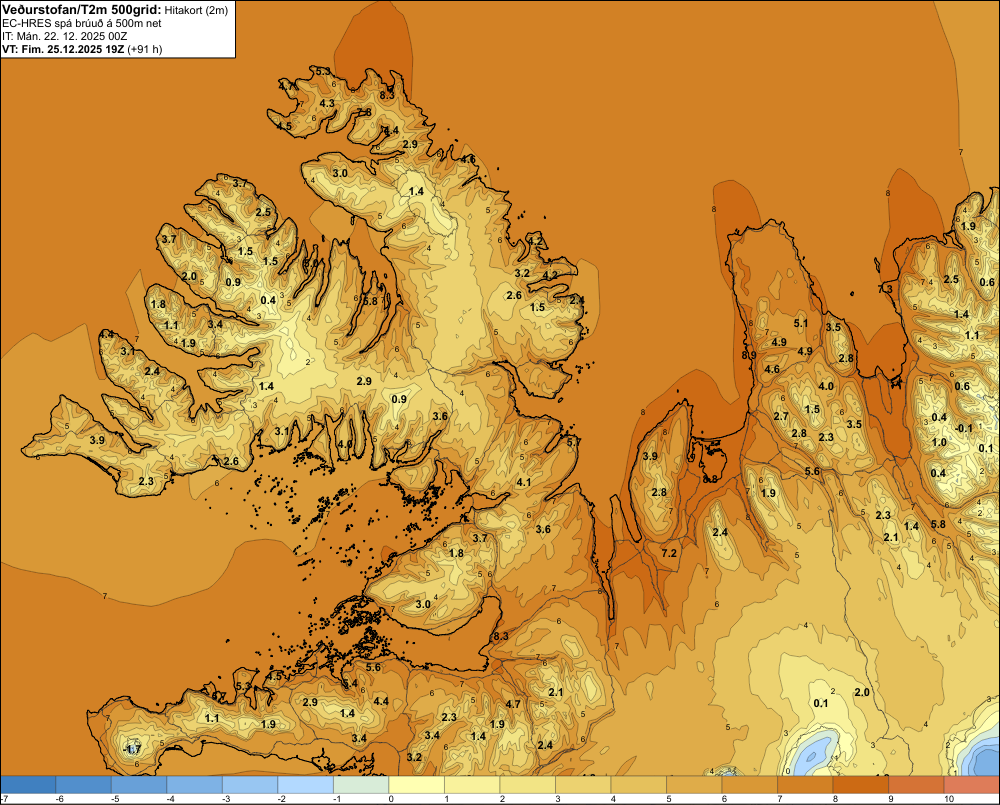Click the 7.2 temperature label
Viewport: 1000px width, 805px height.
(x=669, y=553)
